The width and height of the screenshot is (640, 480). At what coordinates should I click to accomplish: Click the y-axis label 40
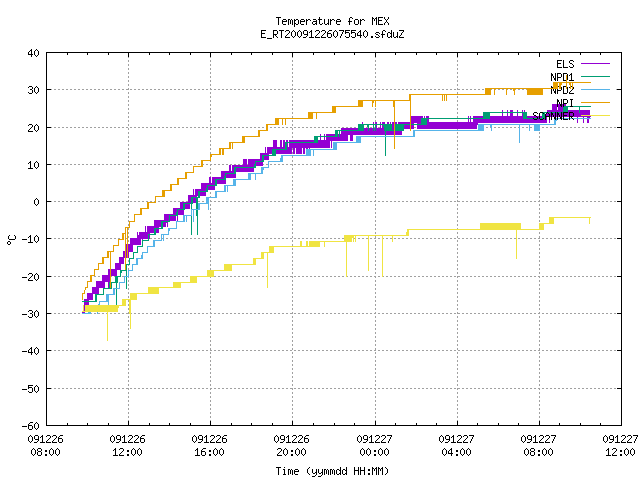tap(33, 53)
